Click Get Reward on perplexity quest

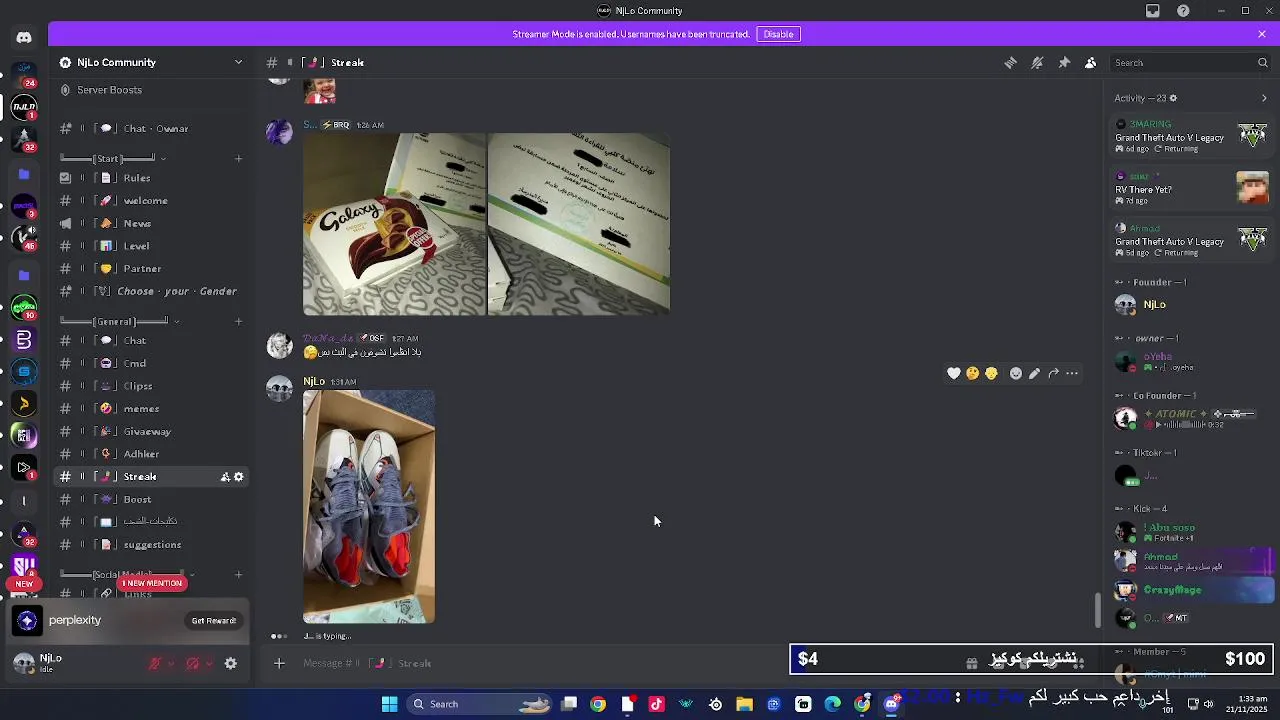pyautogui.click(x=214, y=621)
